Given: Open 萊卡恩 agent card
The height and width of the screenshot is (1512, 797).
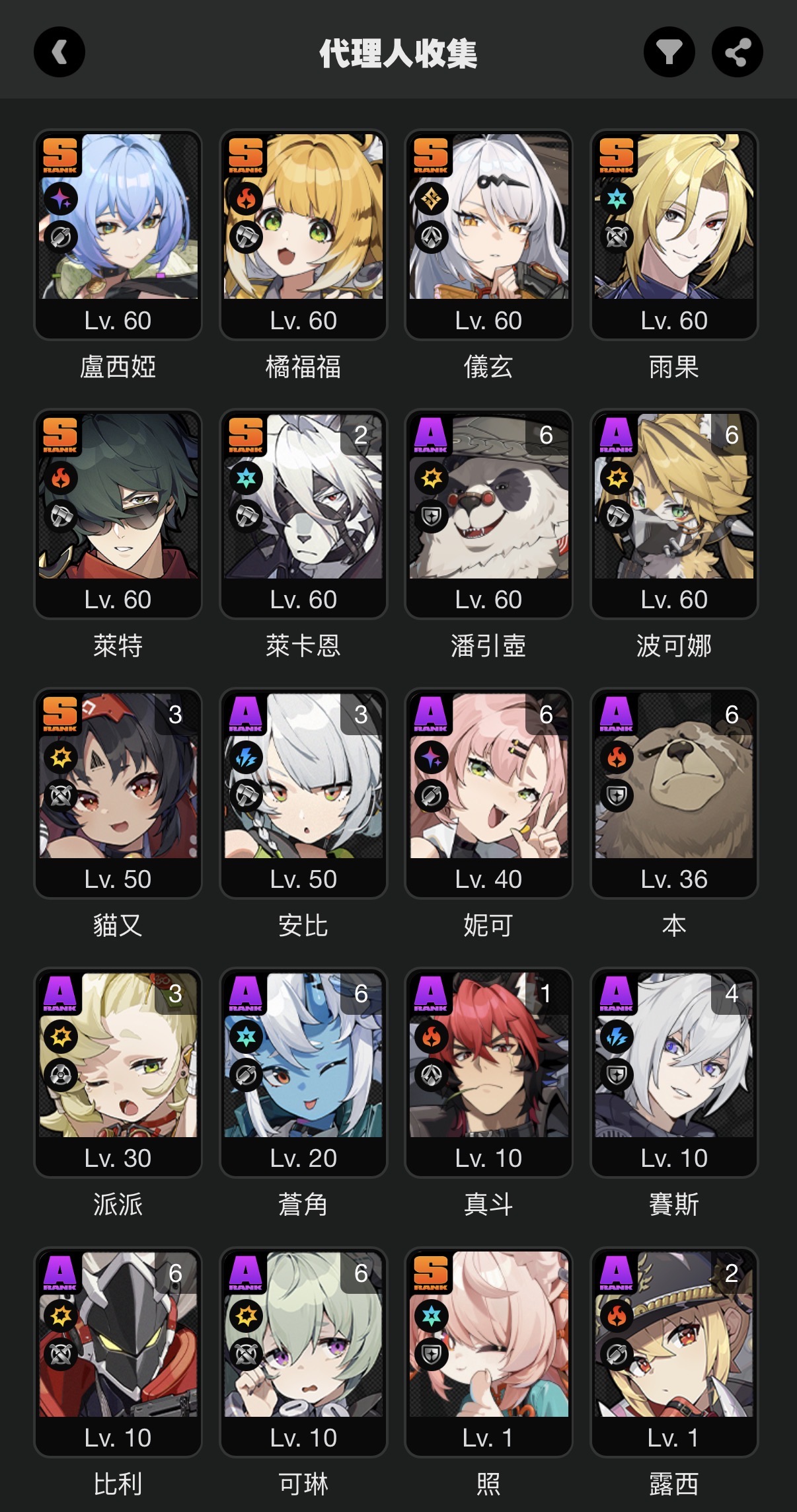Looking at the screenshot, I should click(303, 514).
